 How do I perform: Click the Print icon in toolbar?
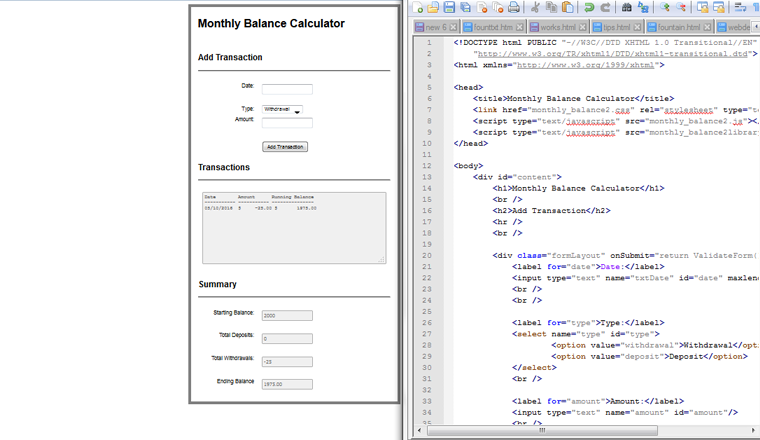[513, 8]
